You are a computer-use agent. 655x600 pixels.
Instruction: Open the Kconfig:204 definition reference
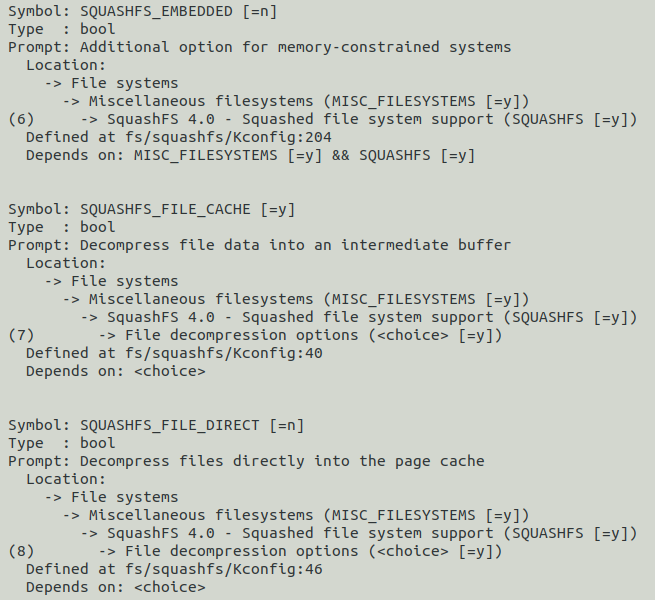[x=178, y=137]
